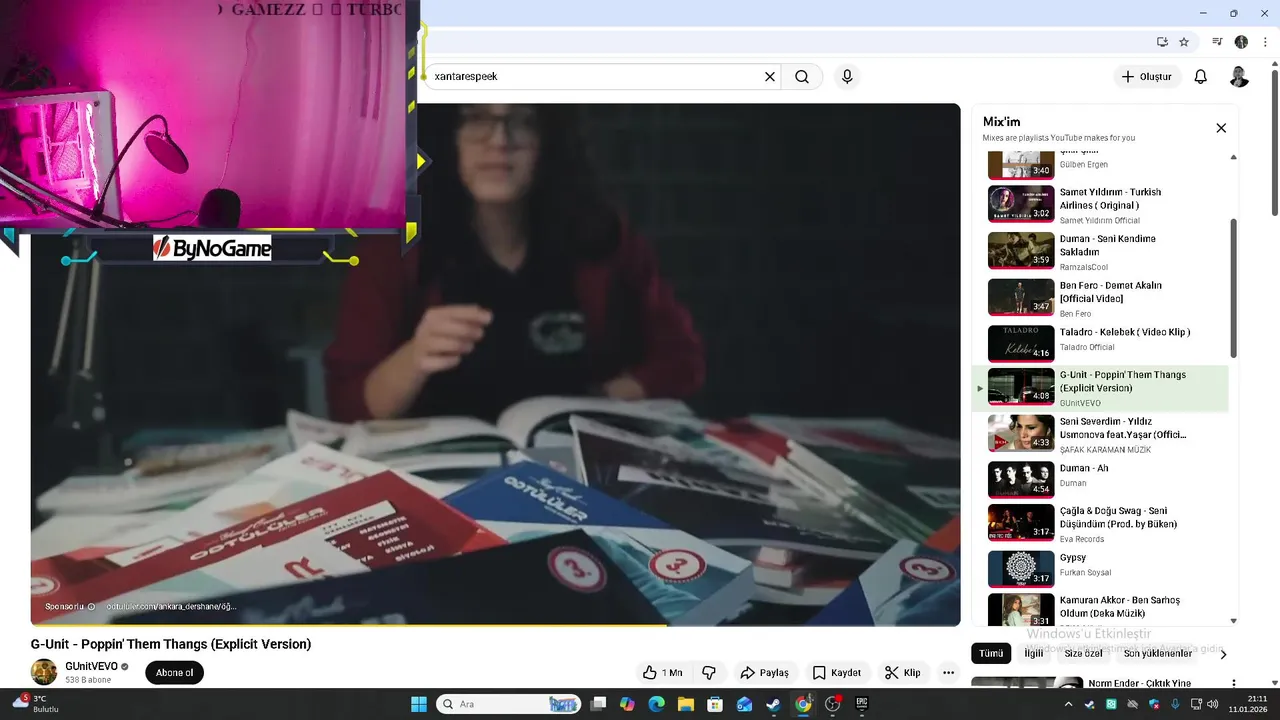Open YouTube notifications bell
The width and height of the screenshot is (1280, 720).
1201,77
